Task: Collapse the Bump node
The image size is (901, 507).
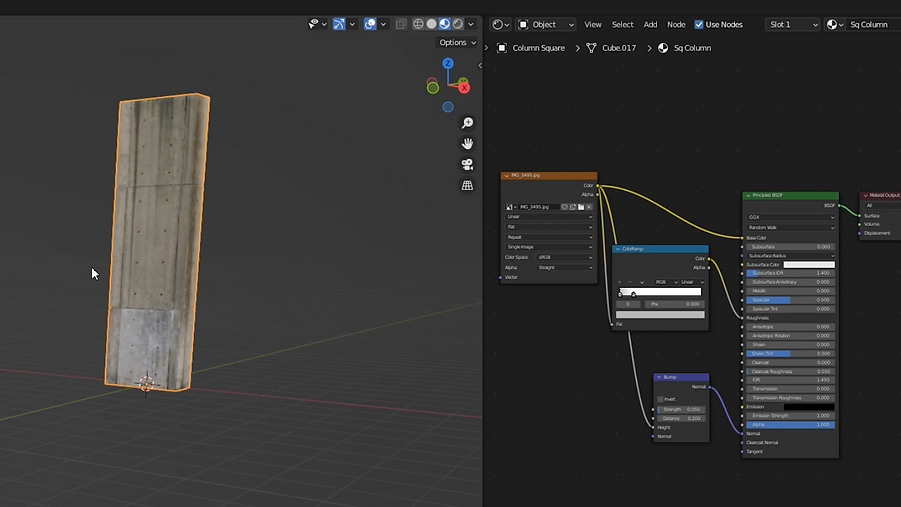Action: click(659, 377)
